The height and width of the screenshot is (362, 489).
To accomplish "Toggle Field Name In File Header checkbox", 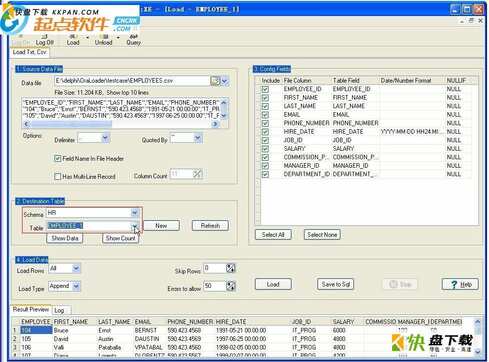I will click(x=58, y=158).
